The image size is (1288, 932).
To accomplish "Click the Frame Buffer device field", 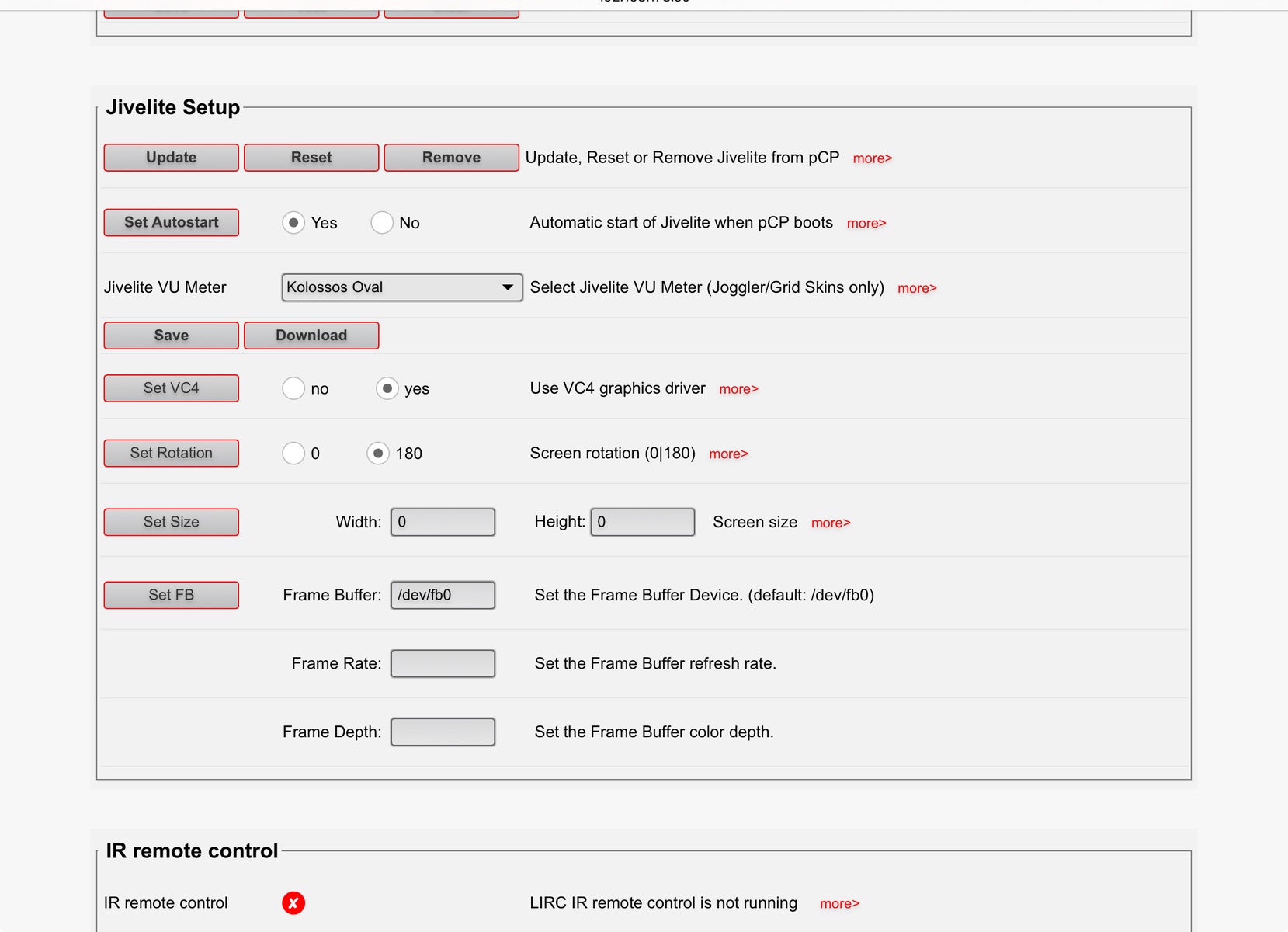I will (443, 595).
